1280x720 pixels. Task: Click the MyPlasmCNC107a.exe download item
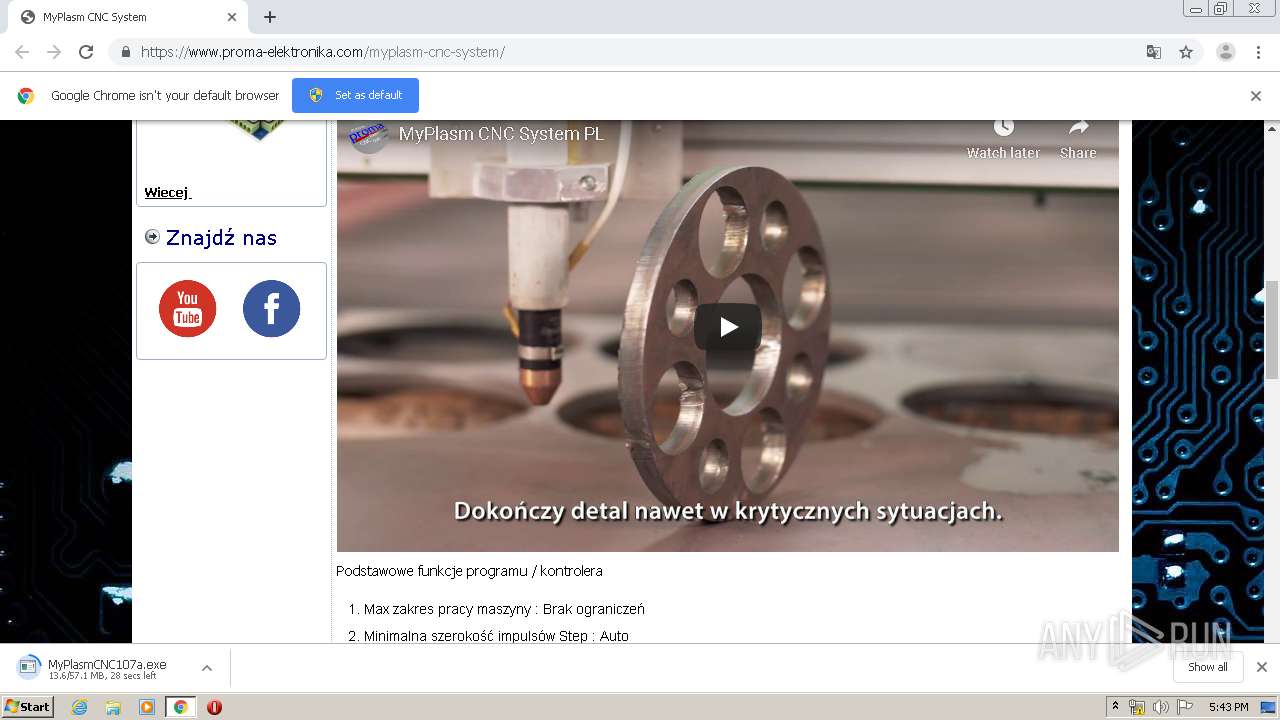click(x=107, y=668)
